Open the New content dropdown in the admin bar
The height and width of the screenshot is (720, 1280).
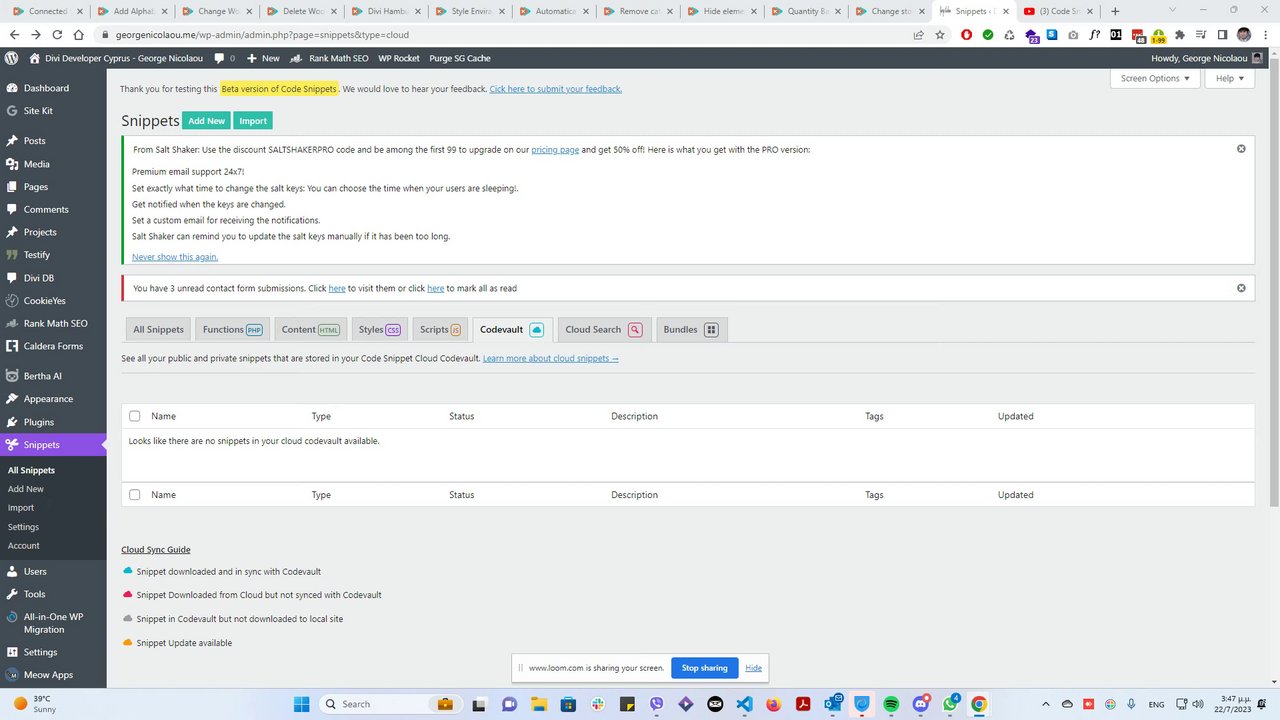coord(263,58)
